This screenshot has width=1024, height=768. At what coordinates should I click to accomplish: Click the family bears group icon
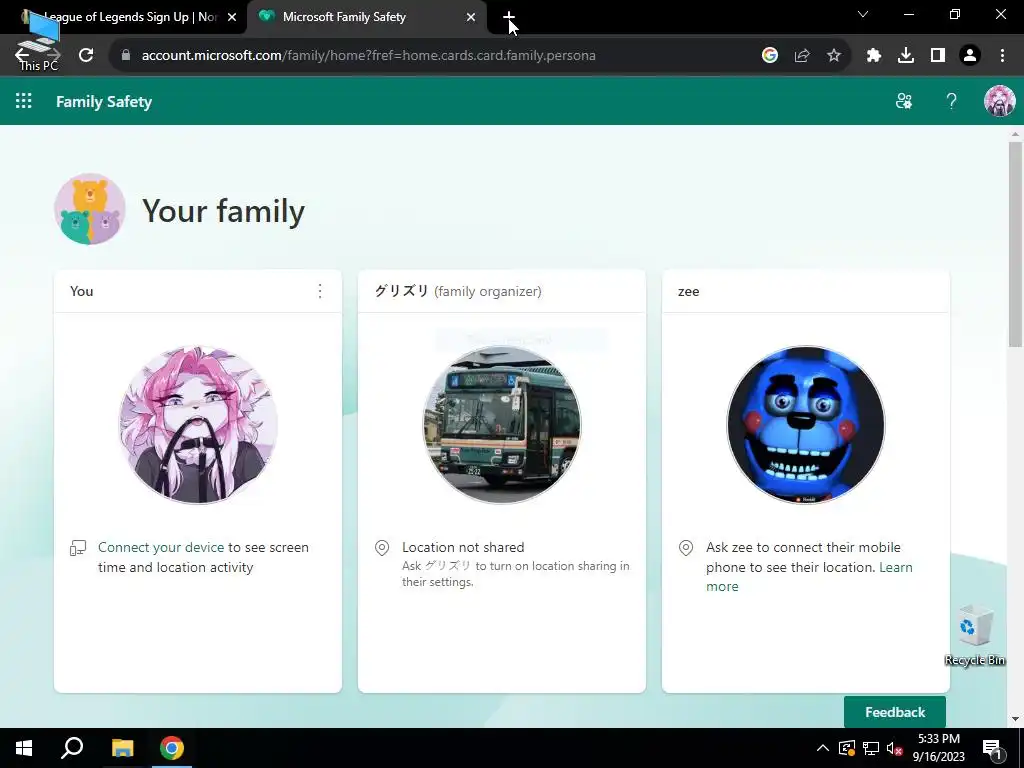coord(89,209)
